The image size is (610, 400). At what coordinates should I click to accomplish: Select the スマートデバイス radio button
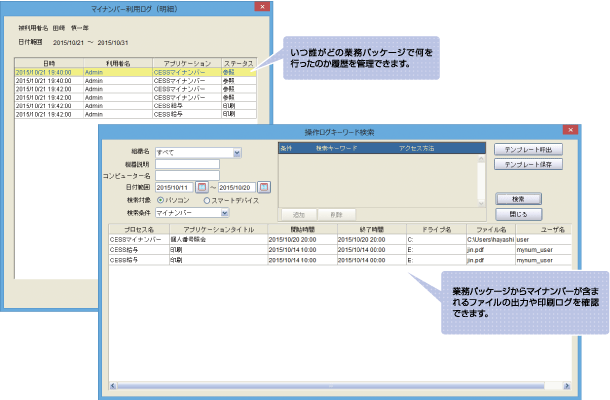(207, 200)
